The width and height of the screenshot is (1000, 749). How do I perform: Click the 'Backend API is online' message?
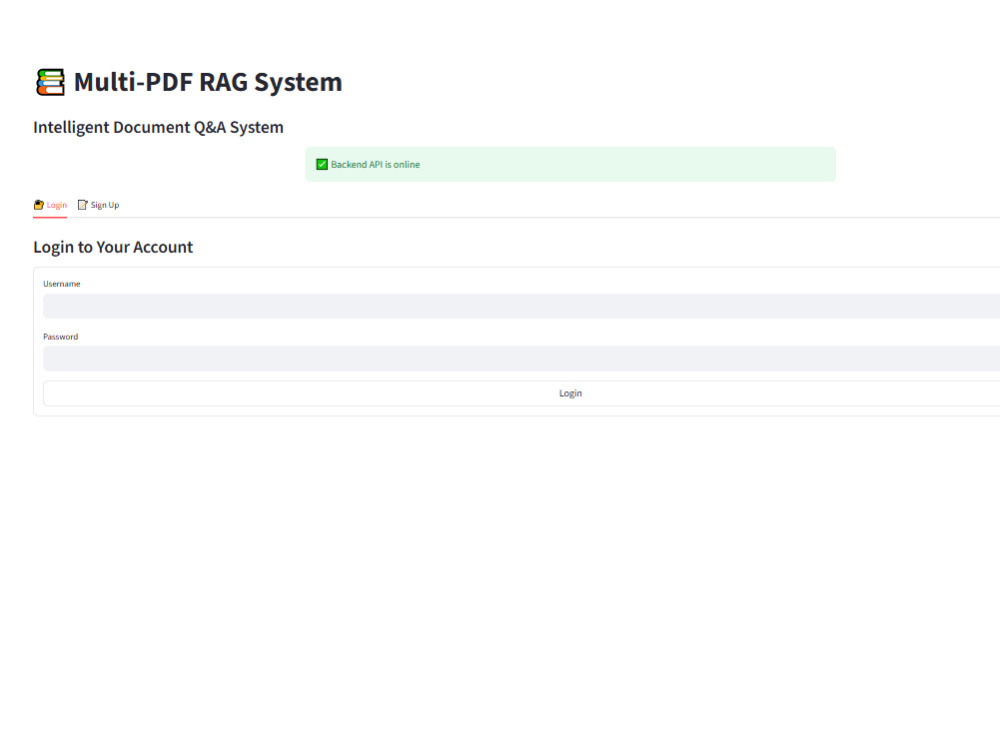(x=375, y=165)
